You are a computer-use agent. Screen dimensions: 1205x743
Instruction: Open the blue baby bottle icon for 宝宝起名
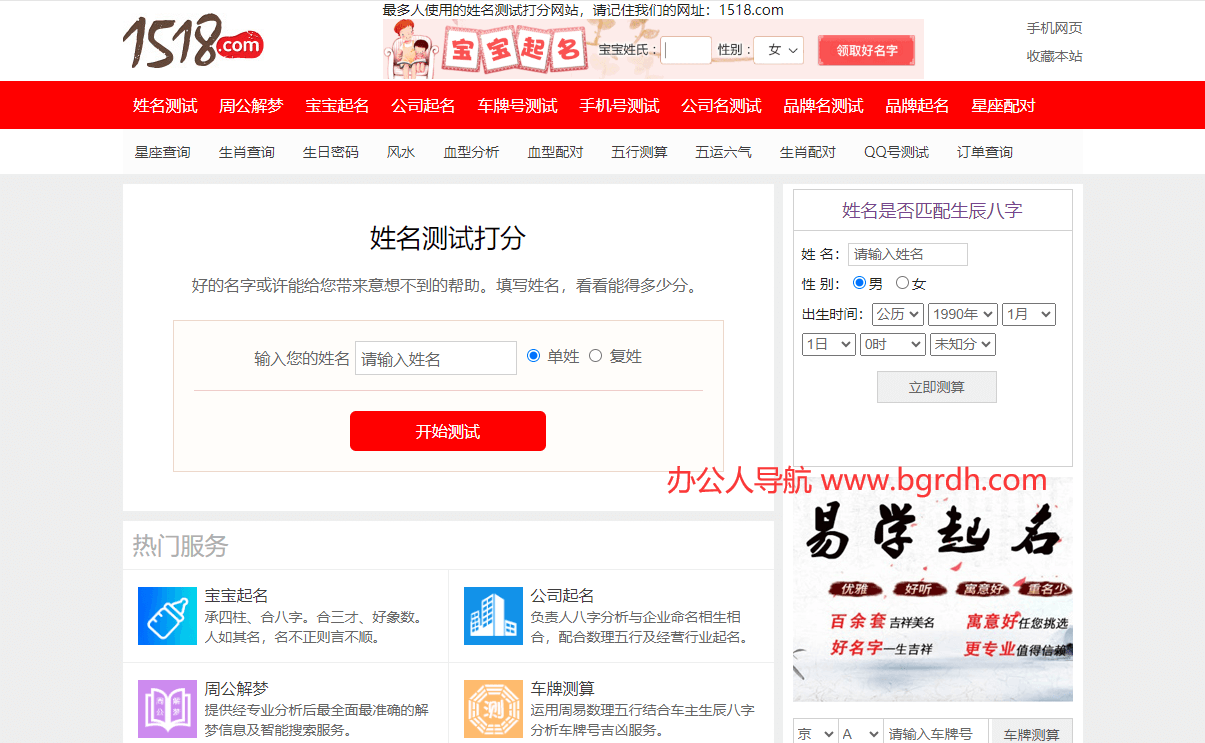(167, 616)
